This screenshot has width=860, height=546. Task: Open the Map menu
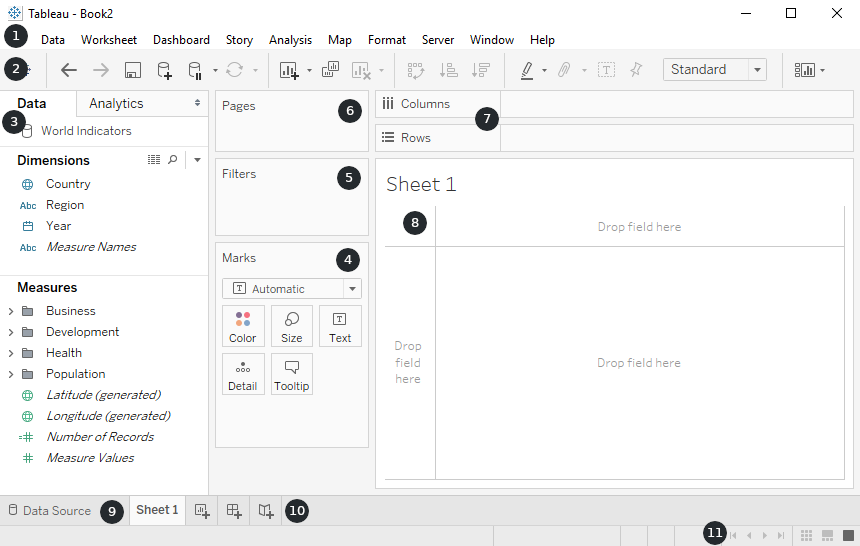click(340, 40)
